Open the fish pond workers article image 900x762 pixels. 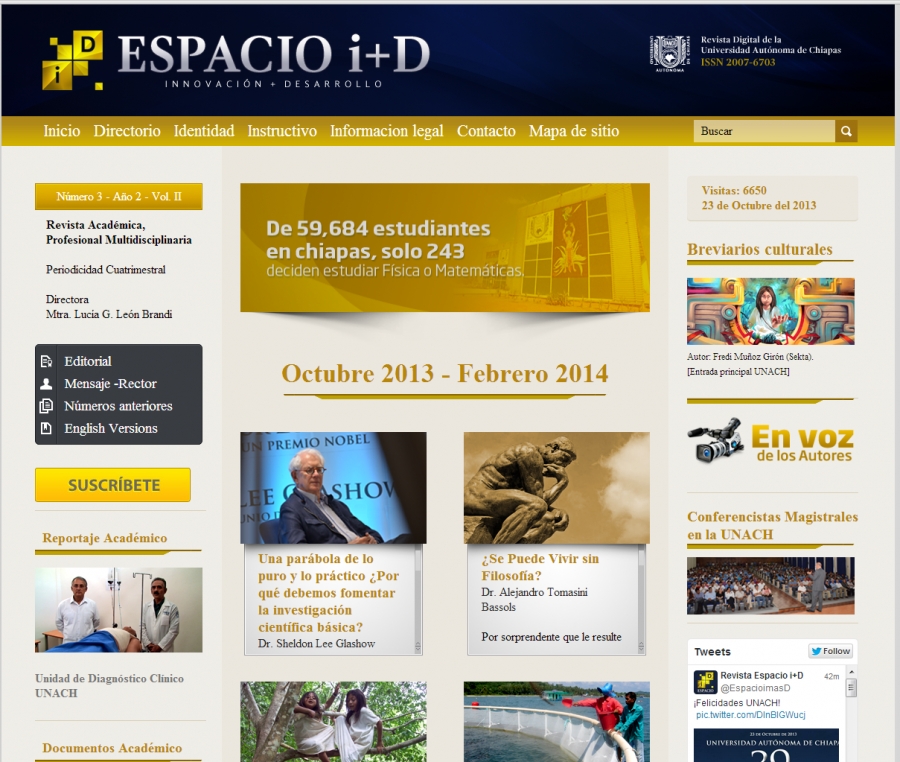coord(557,722)
